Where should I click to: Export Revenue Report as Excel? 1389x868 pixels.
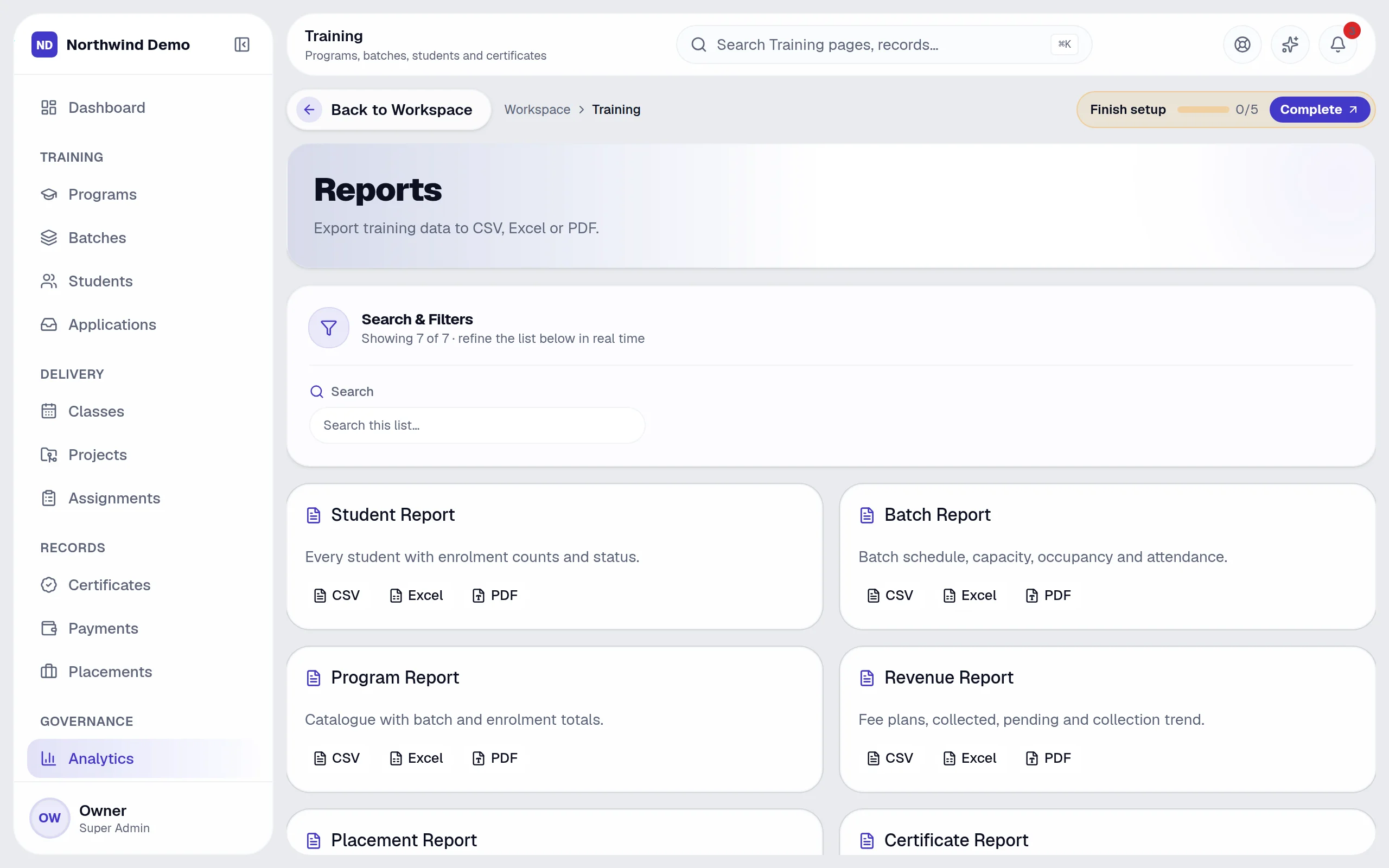pyautogui.click(x=969, y=758)
